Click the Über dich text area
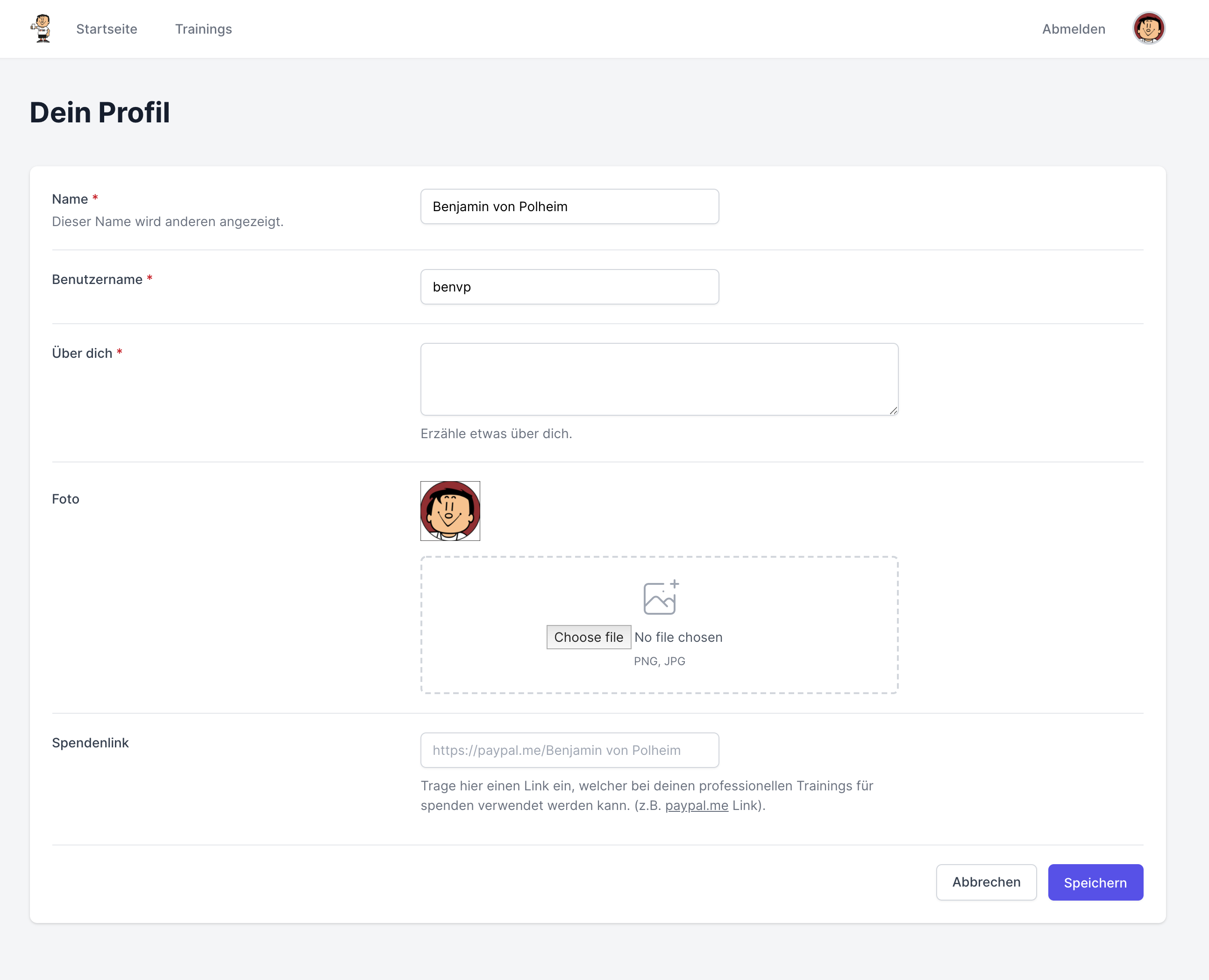The image size is (1209, 980). (659, 379)
